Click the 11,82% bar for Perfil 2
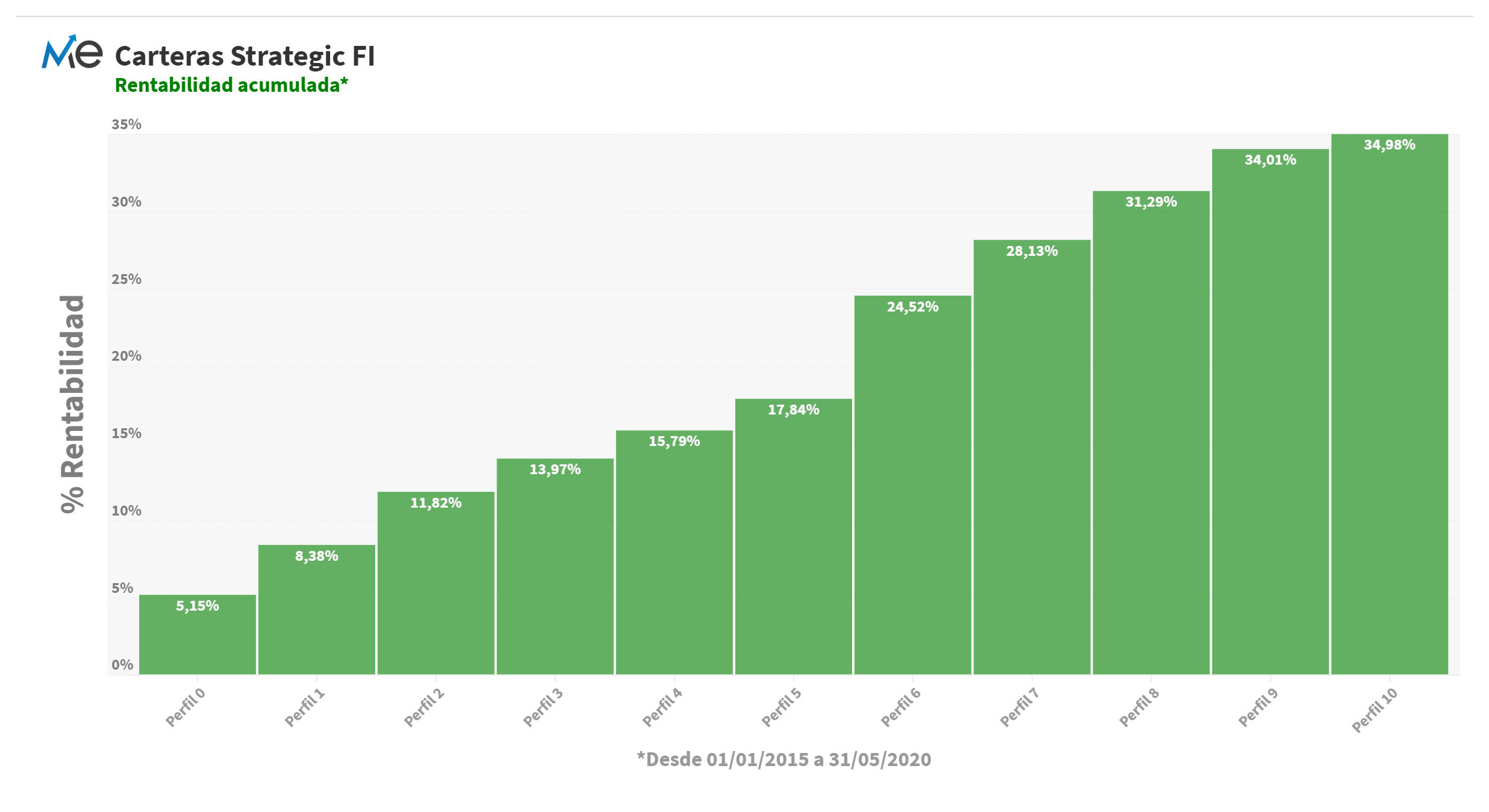Image resolution: width=1489 pixels, height=812 pixels. 436,582
